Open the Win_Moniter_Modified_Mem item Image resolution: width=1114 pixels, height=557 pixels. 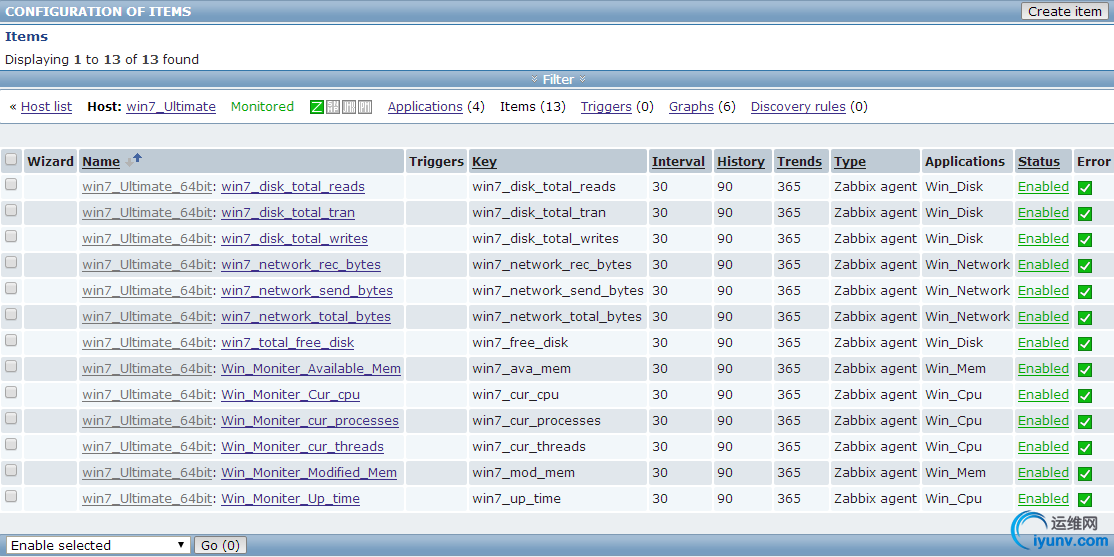(309, 472)
